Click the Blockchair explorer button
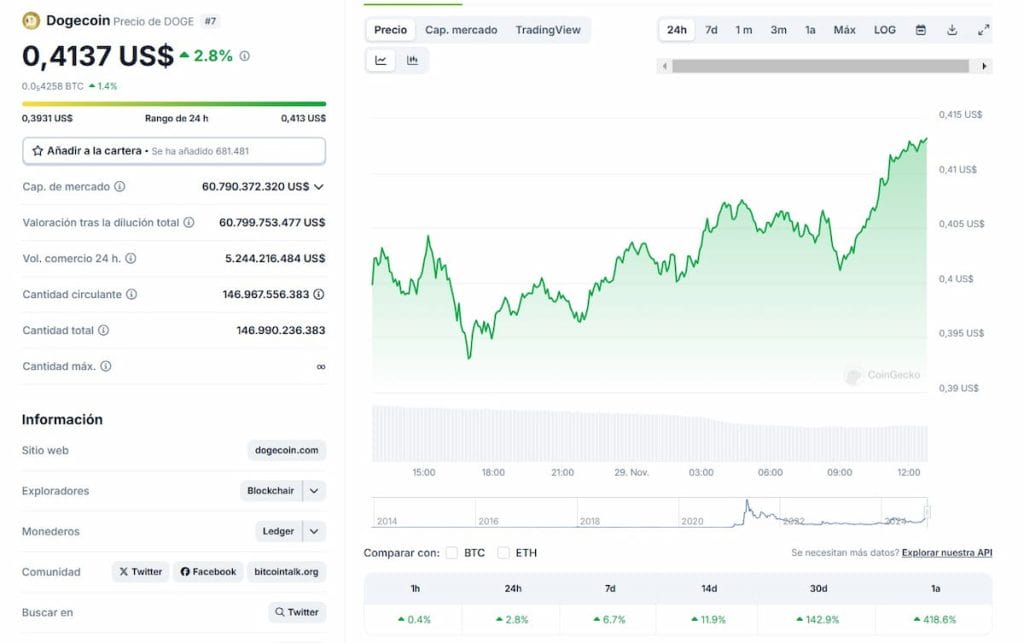1024x643 pixels. 270,491
